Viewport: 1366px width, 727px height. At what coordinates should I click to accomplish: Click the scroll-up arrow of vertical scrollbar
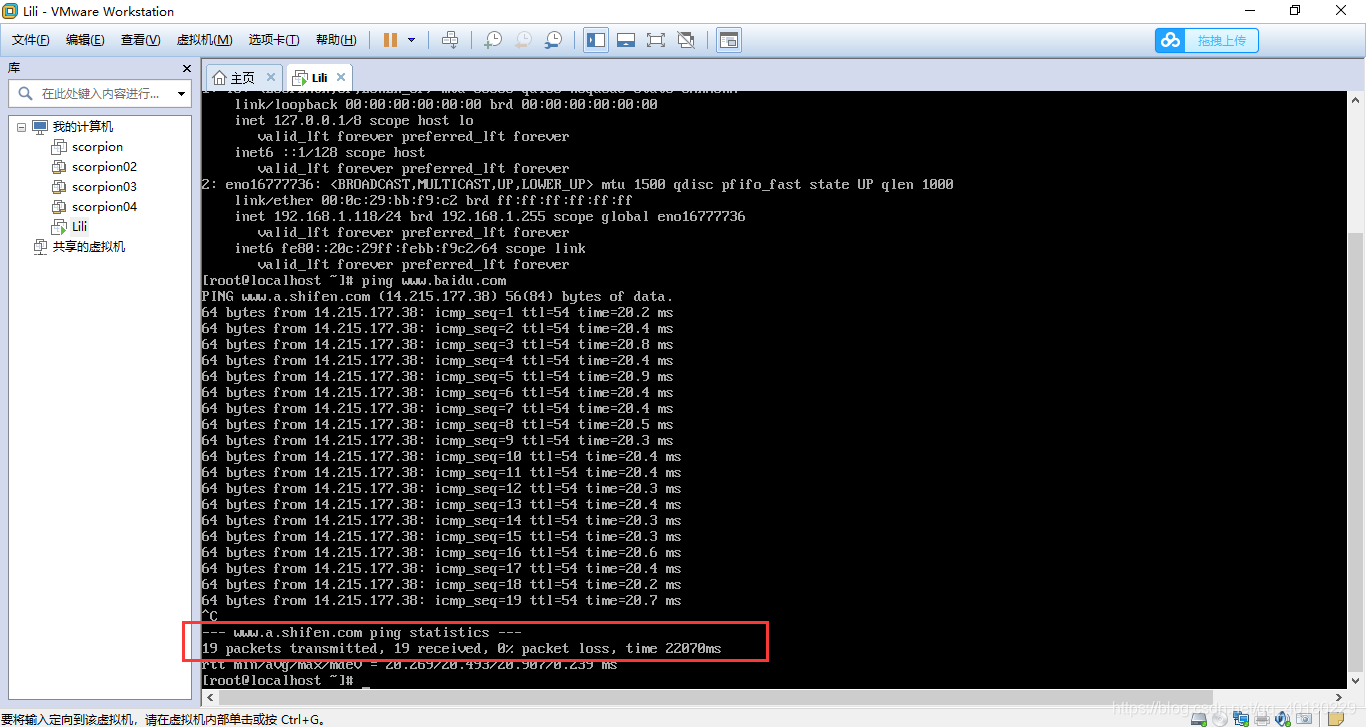click(1356, 100)
